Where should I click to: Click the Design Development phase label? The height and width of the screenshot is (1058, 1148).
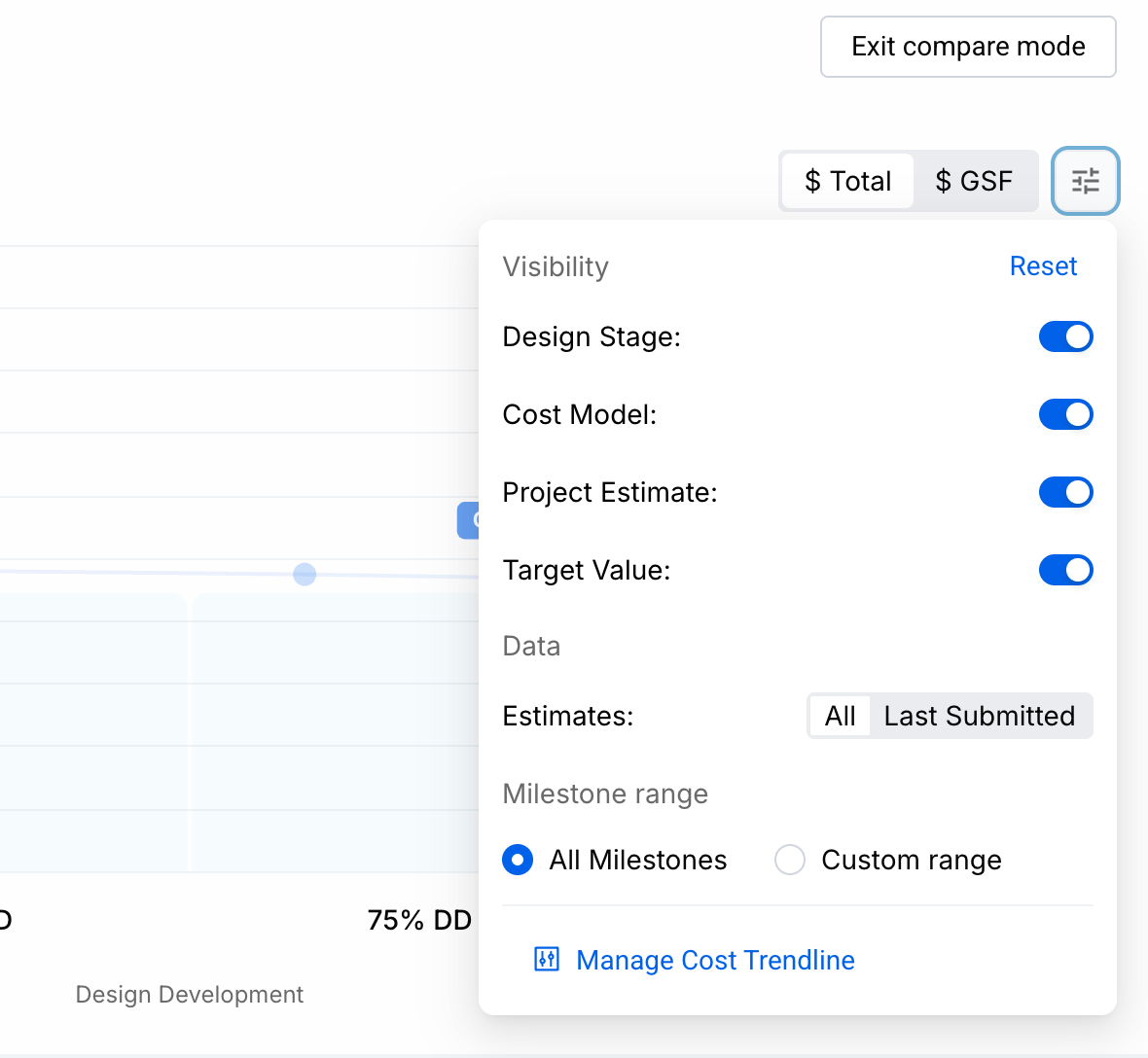click(x=189, y=995)
